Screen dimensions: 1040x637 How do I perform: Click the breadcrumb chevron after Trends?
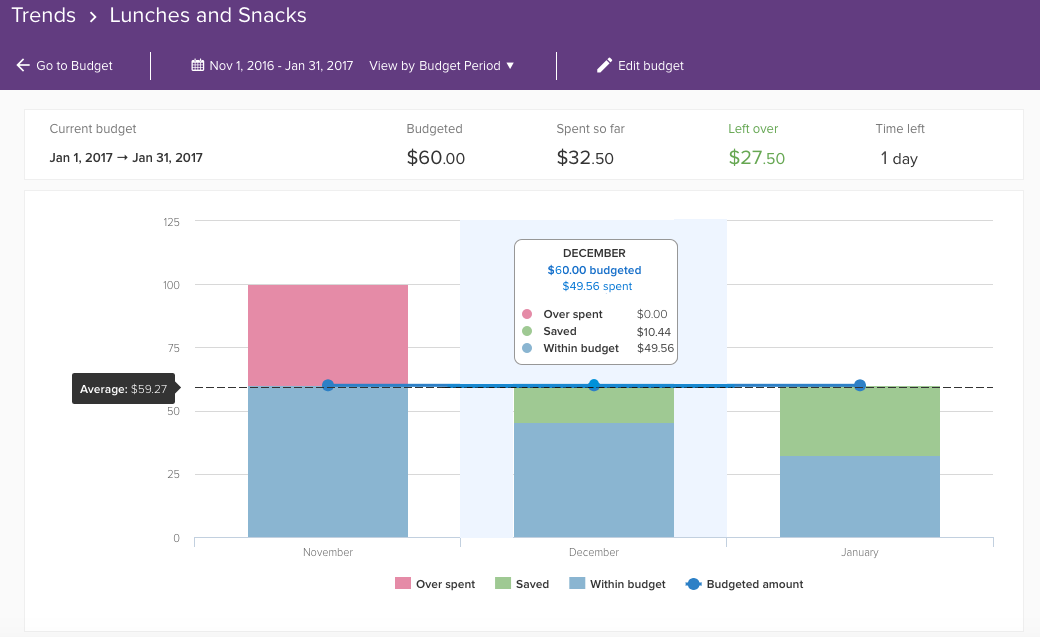[x=93, y=17]
